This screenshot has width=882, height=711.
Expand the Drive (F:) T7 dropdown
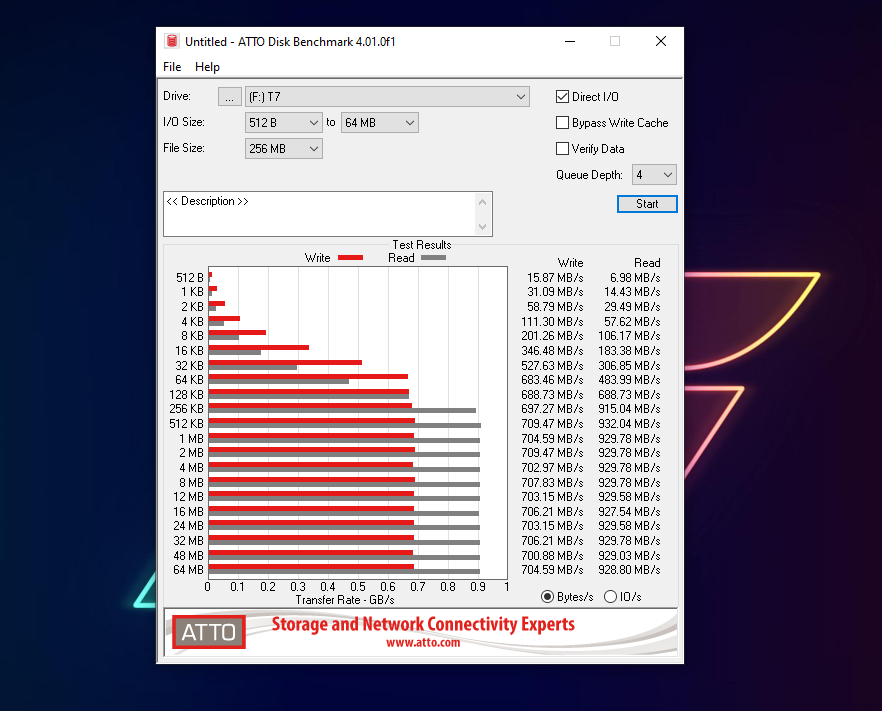click(x=387, y=97)
